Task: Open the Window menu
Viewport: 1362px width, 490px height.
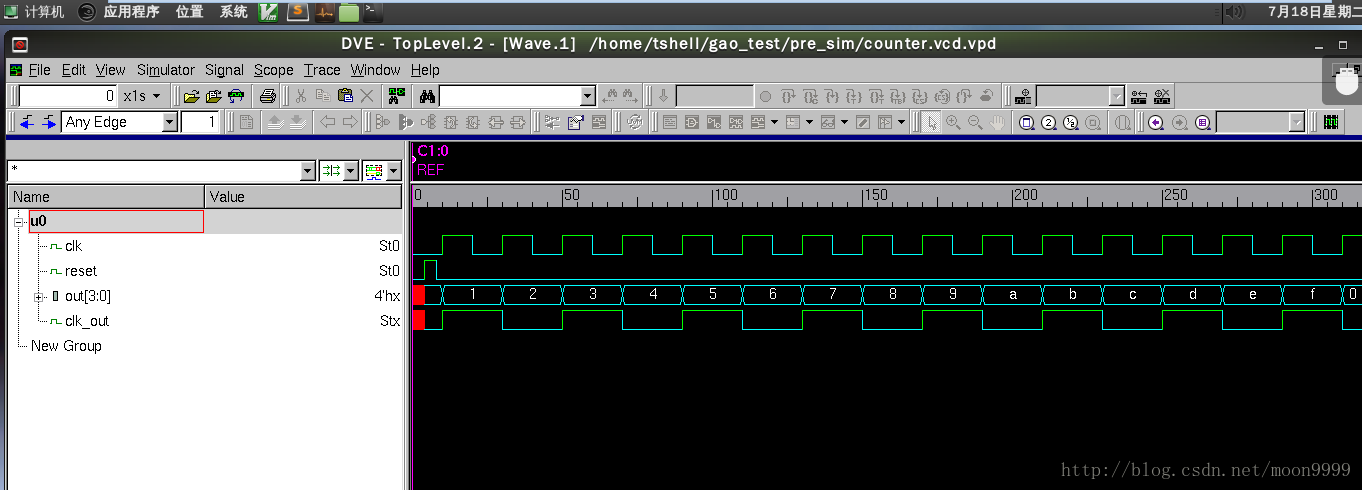Action: [375, 70]
